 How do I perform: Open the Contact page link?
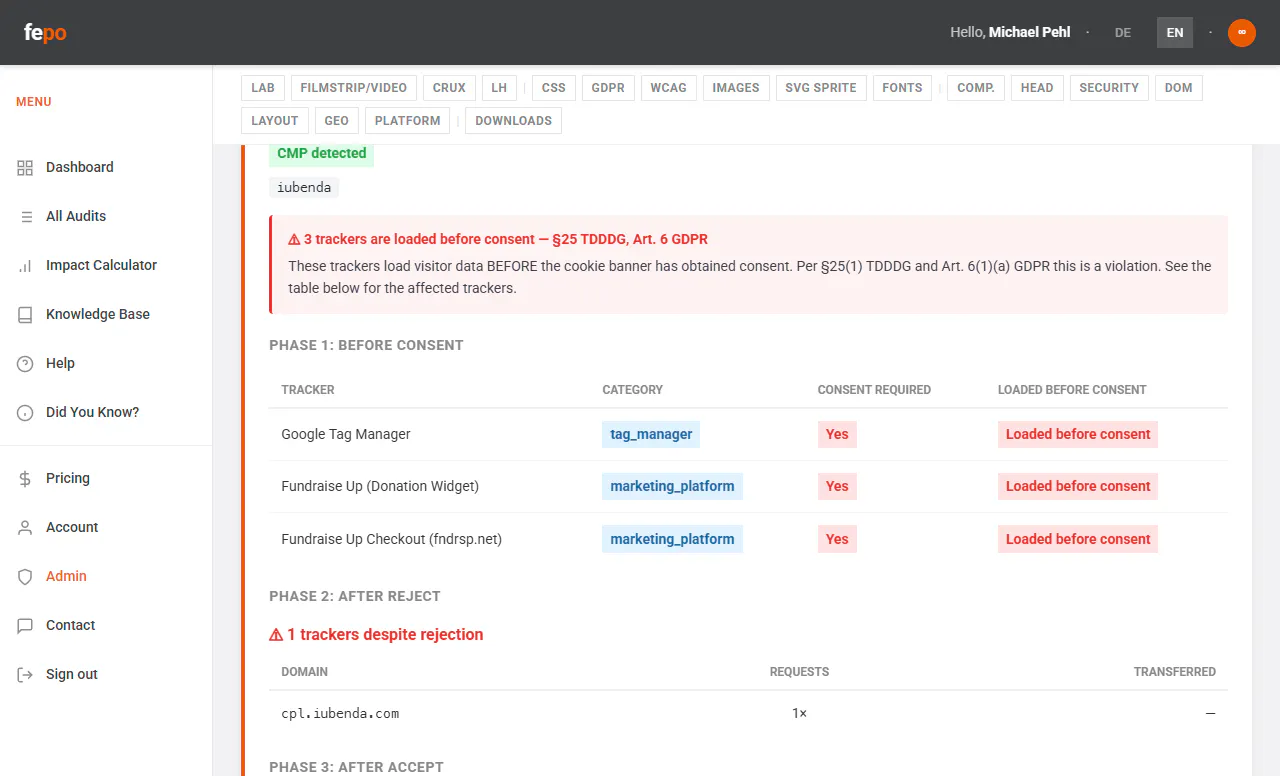point(71,626)
